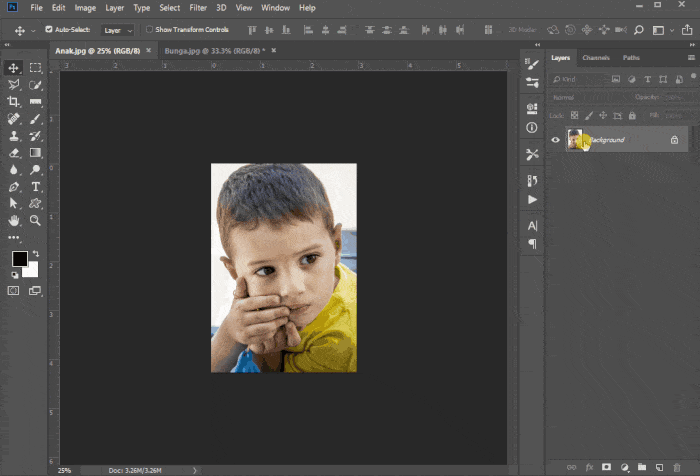Set the foreground color swatch
This screenshot has width=700, height=476.
tap(20, 259)
